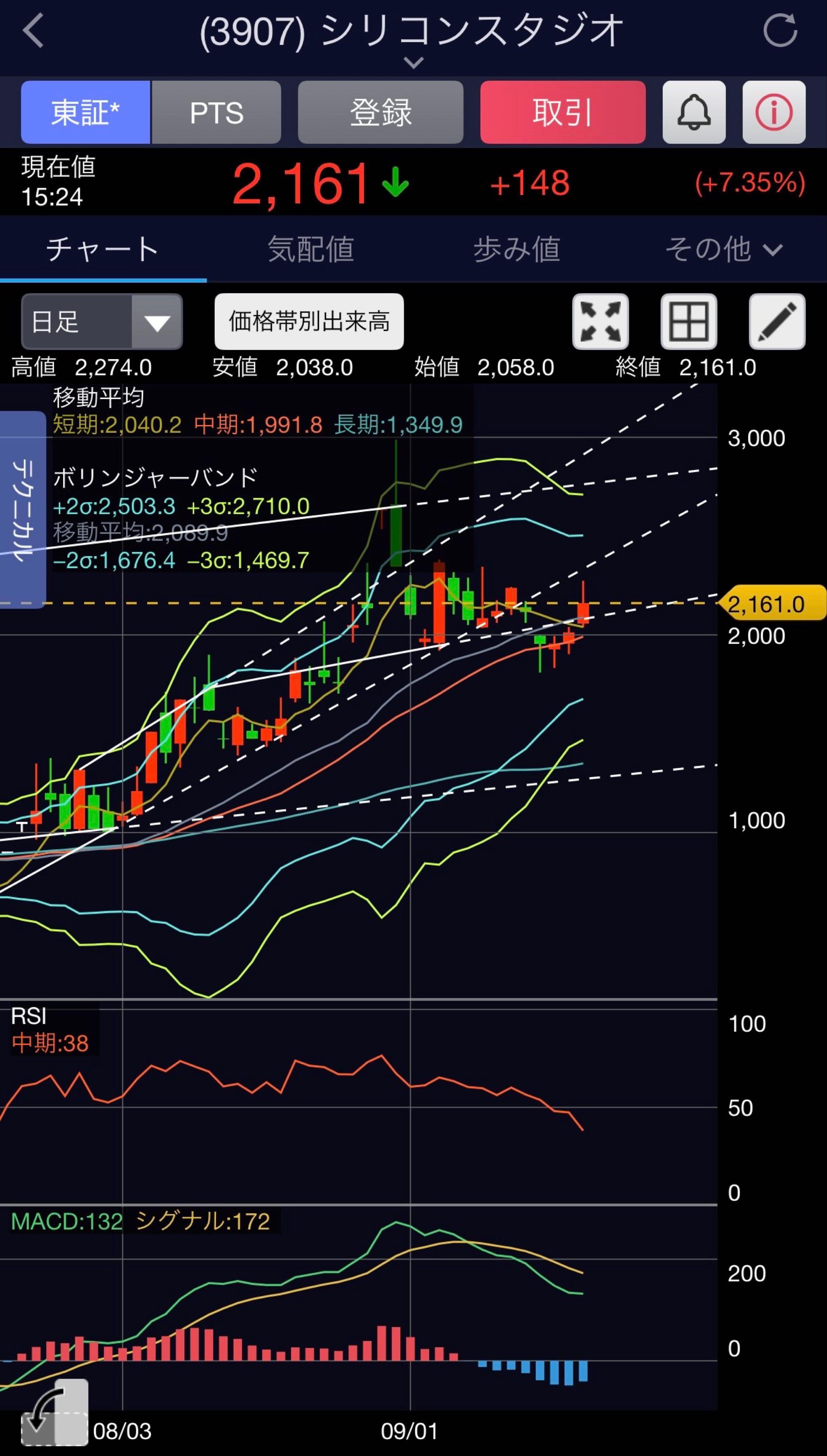827x1456 pixels.
Task: Tap the MACD:132 value label
Action: 67,1221
